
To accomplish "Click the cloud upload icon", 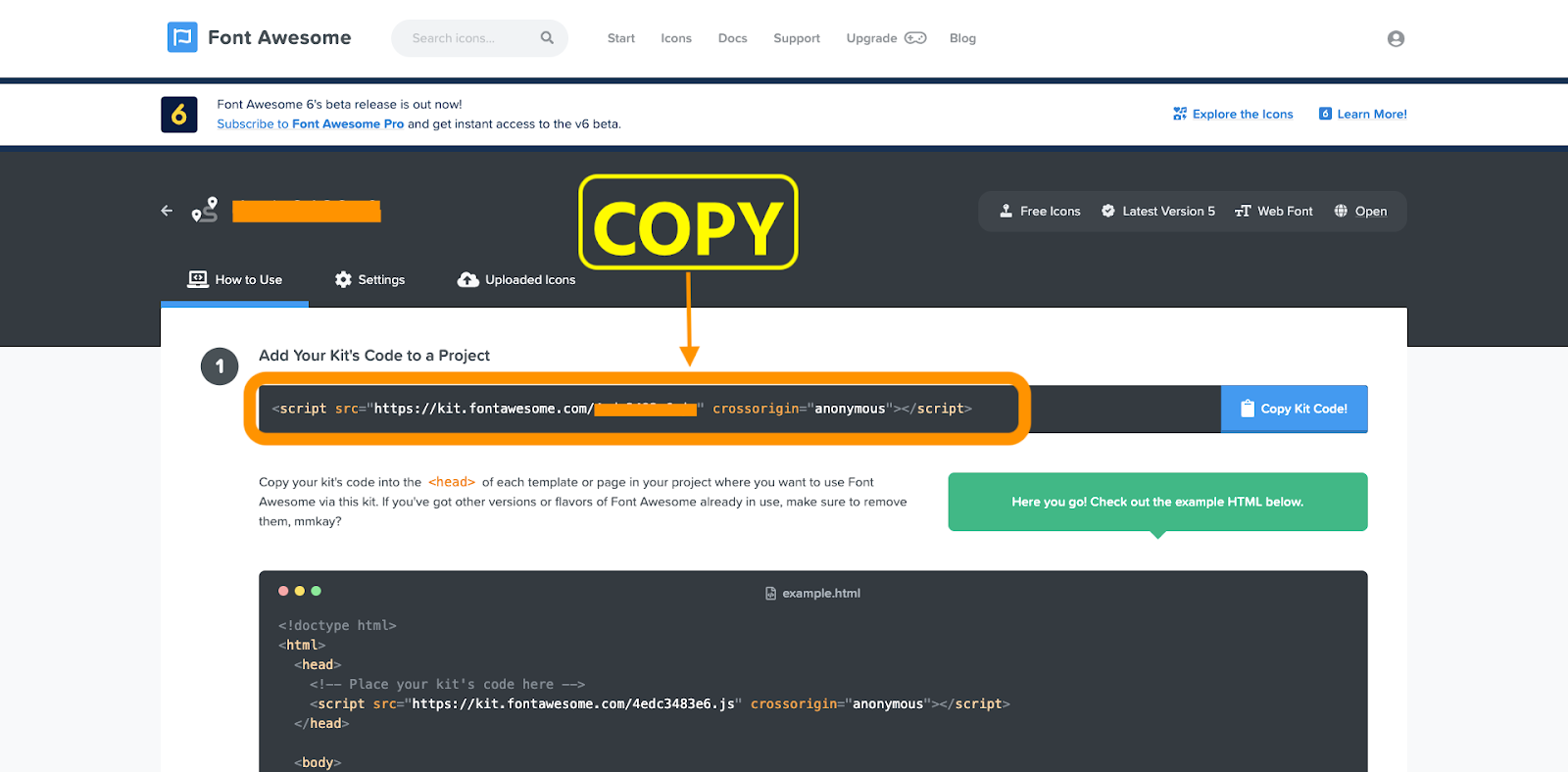I will [468, 279].
